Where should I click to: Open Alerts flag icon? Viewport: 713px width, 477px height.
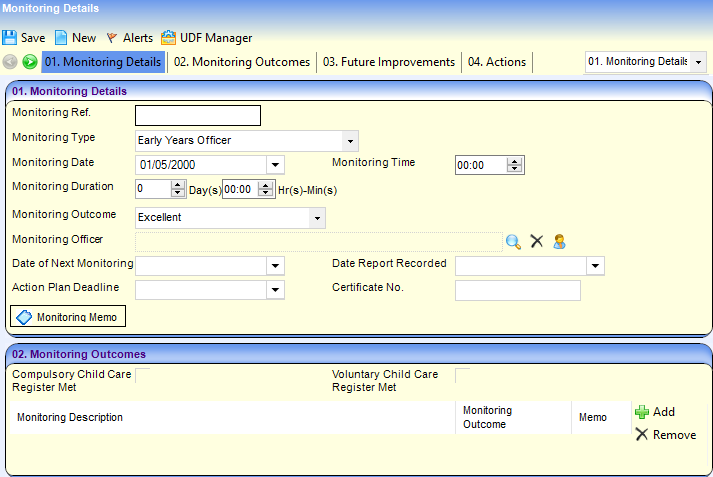(x=111, y=38)
